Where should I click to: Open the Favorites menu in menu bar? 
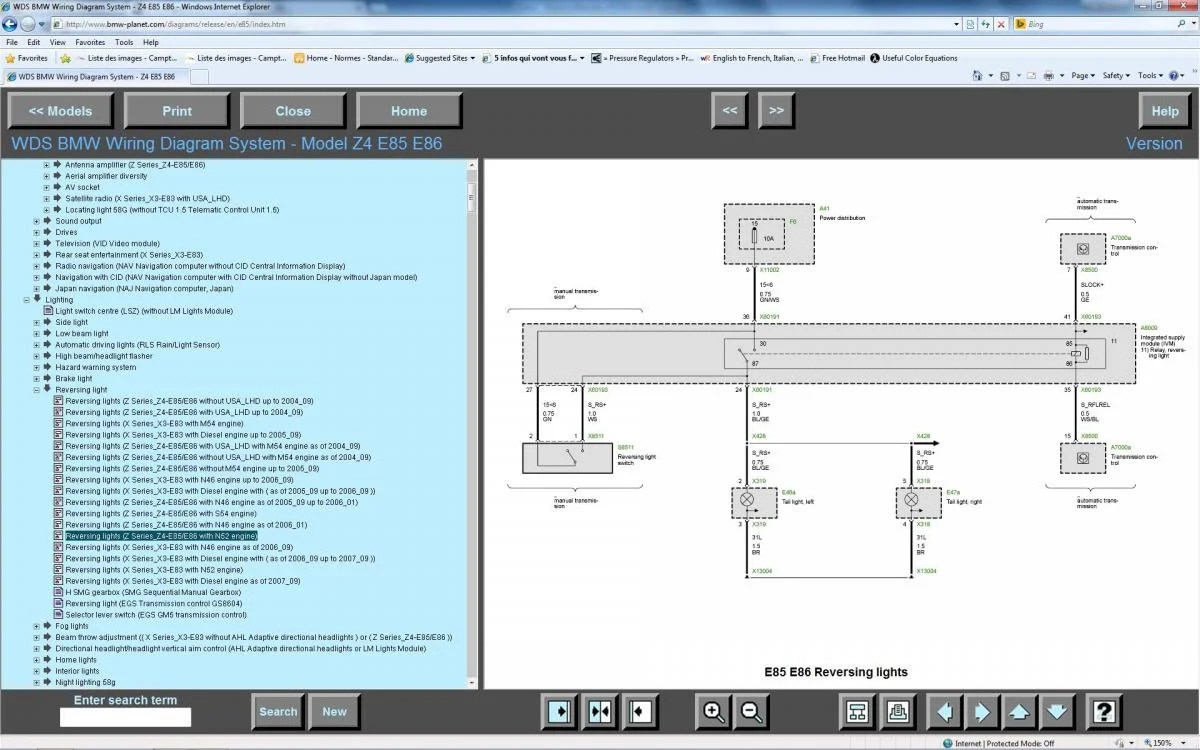[x=90, y=43]
